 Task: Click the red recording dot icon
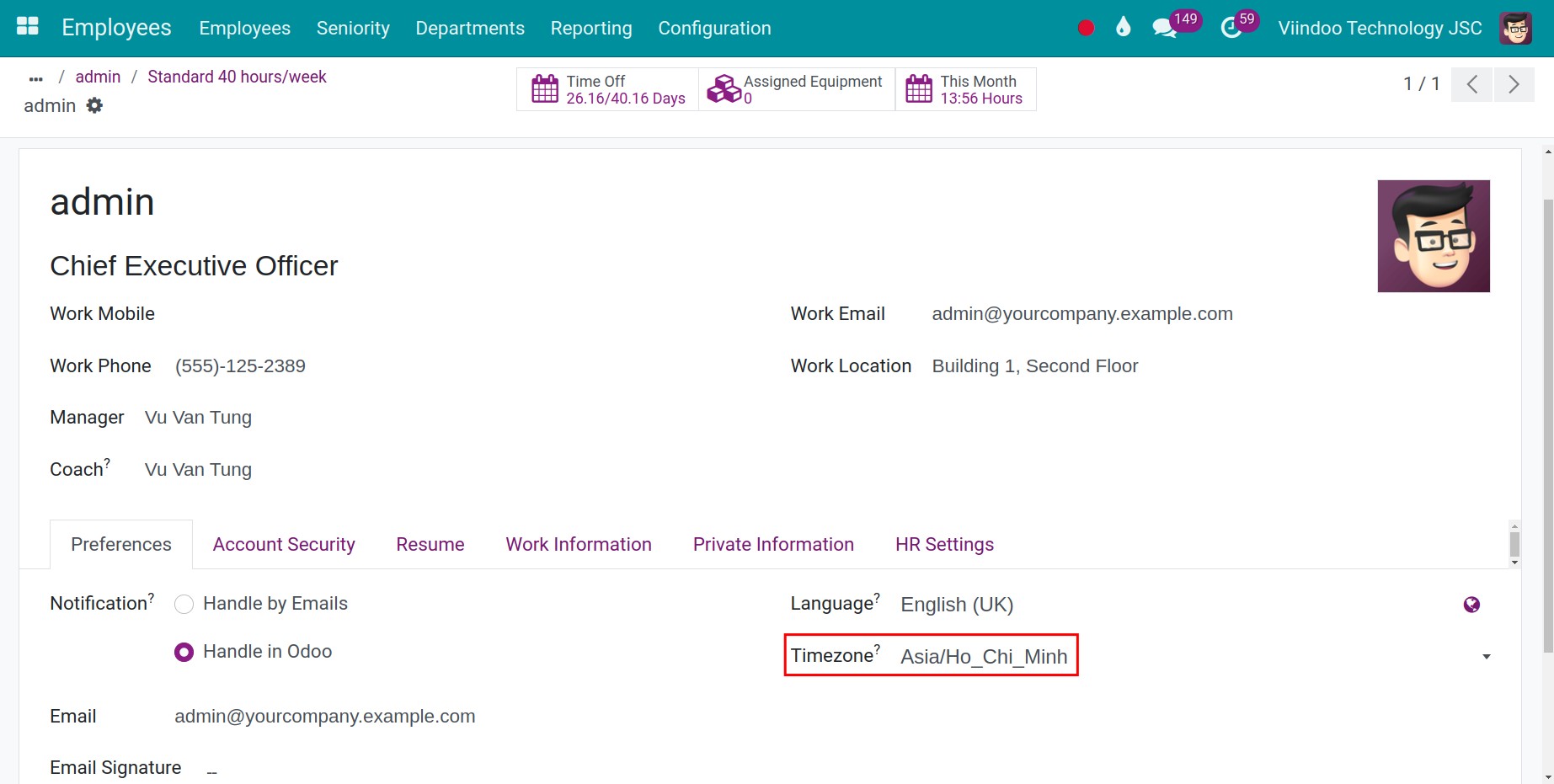tap(1086, 28)
